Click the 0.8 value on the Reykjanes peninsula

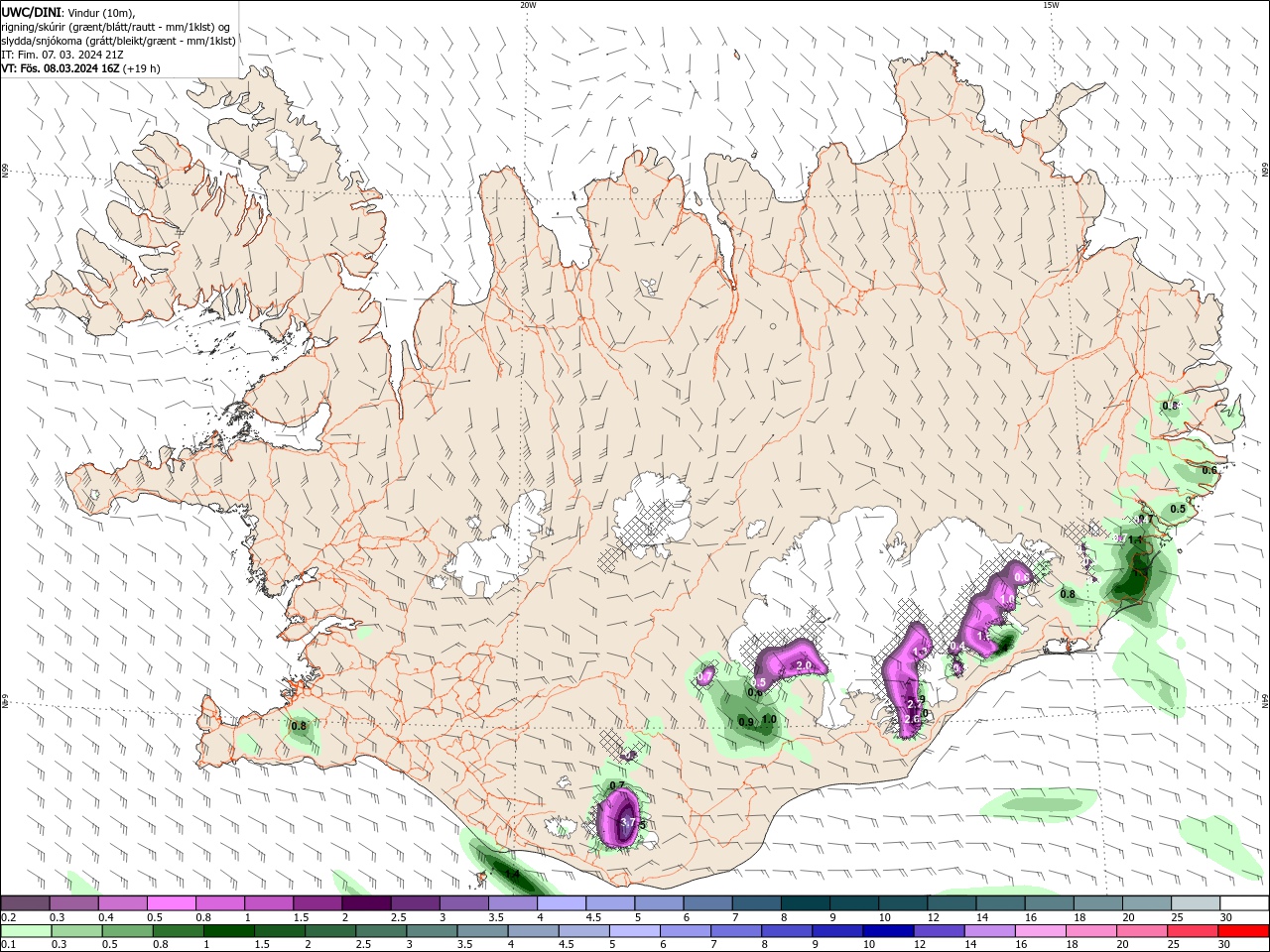(x=299, y=726)
